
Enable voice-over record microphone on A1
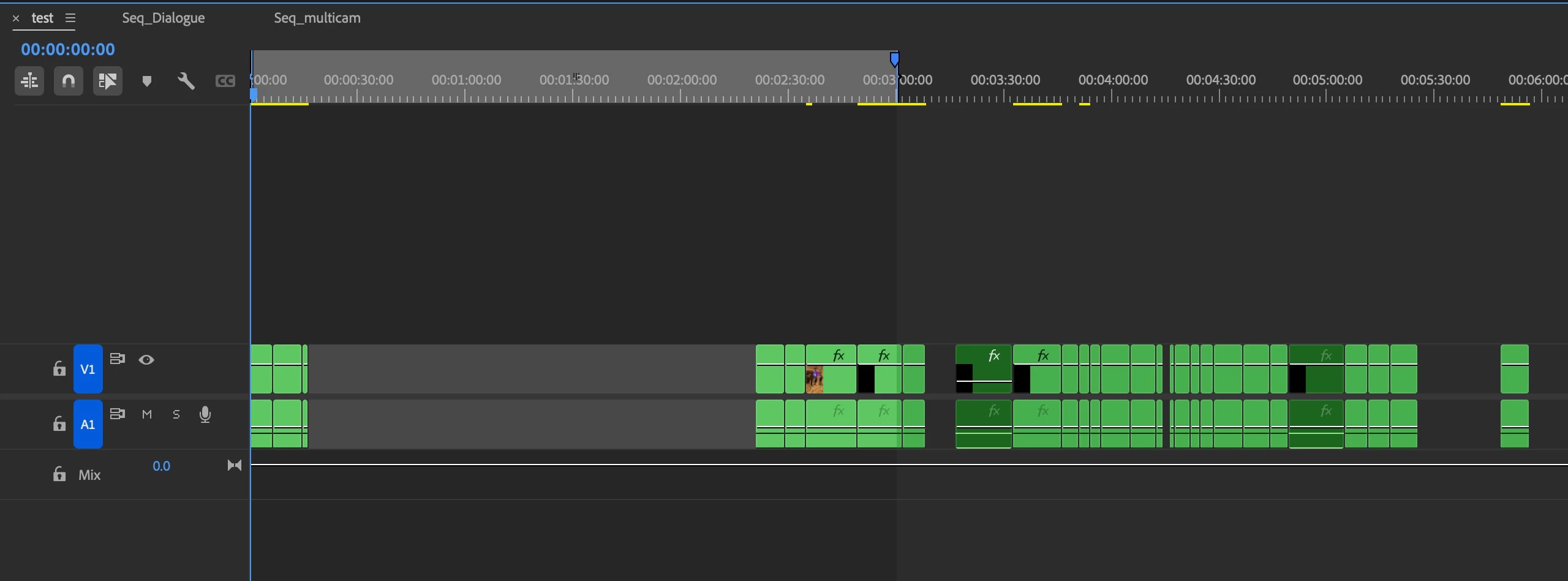pyautogui.click(x=205, y=415)
